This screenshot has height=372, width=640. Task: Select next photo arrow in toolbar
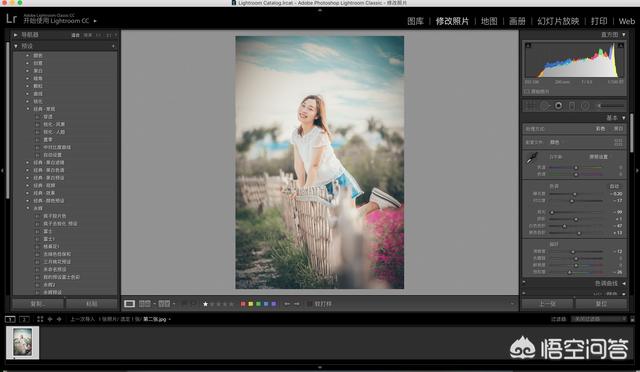(x=297, y=304)
